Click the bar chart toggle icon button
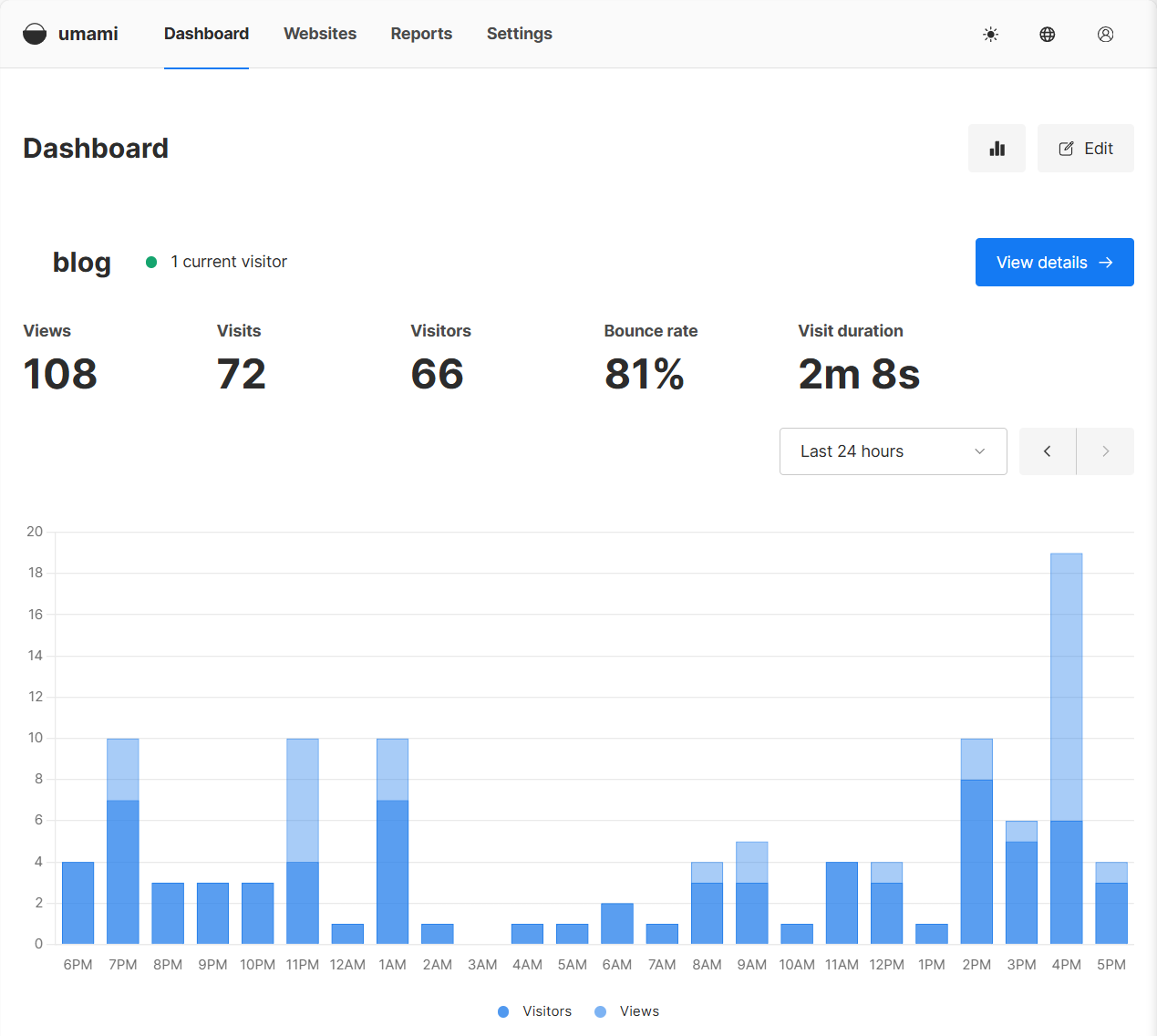 (x=997, y=149)
